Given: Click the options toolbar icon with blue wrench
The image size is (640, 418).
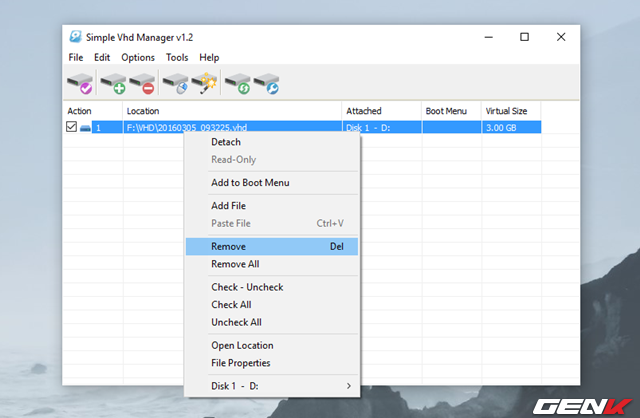Looking at the screenshot, I should [x=267, y=83].
